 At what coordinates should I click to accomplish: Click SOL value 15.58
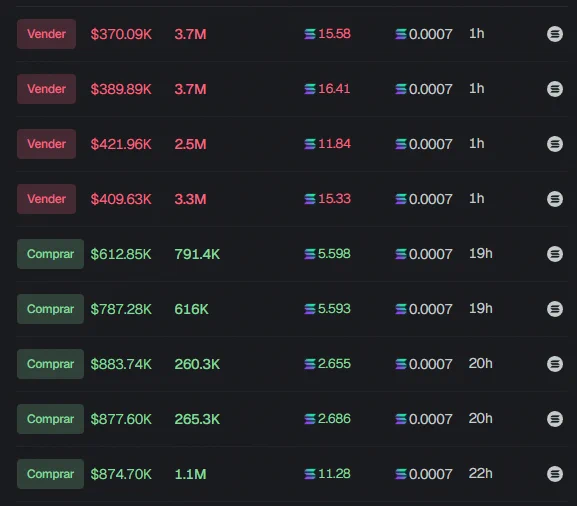pyautogui.click(x=334, y=34)
